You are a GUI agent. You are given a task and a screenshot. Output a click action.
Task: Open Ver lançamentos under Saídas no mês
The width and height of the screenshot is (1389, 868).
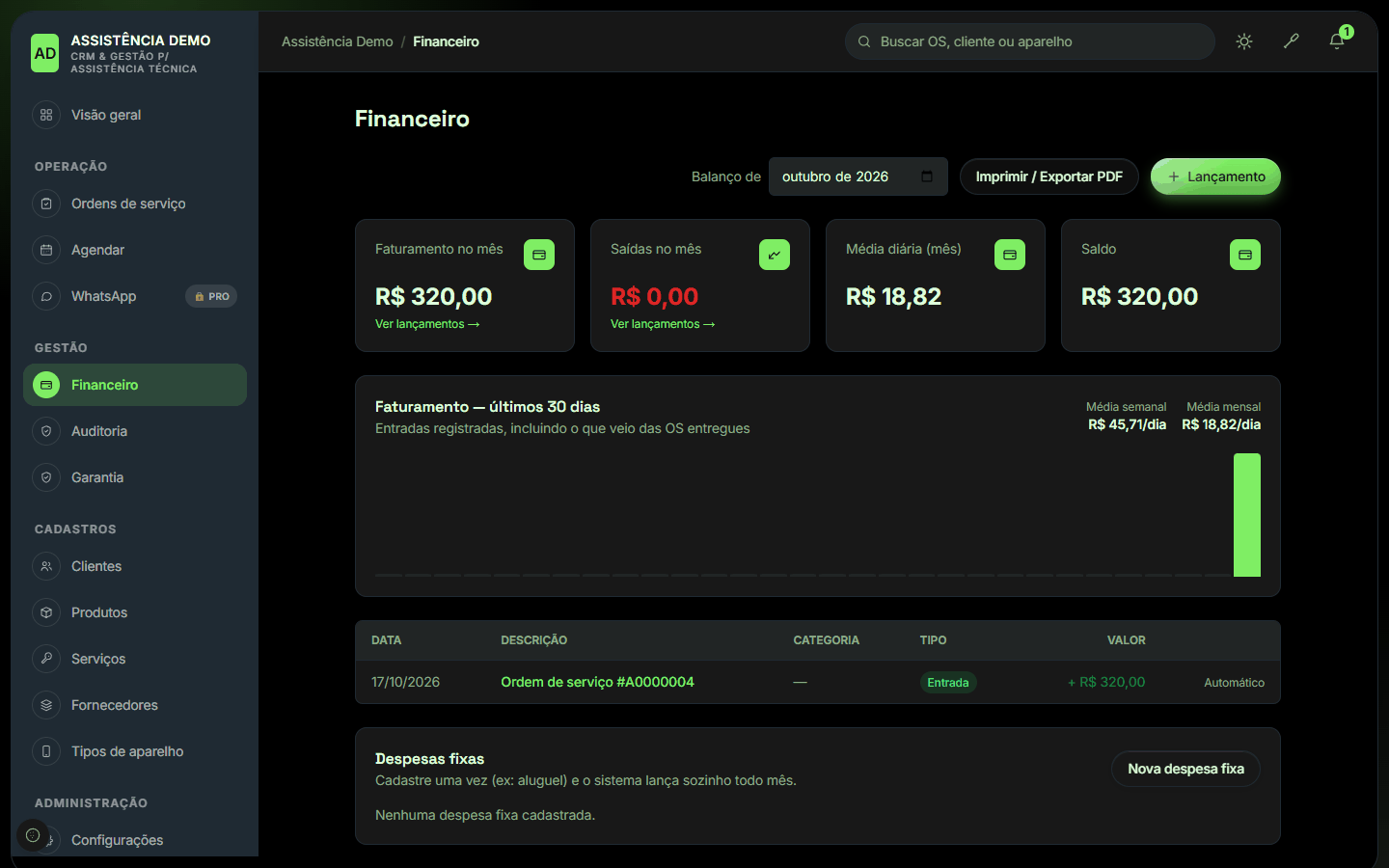(663, 324)
